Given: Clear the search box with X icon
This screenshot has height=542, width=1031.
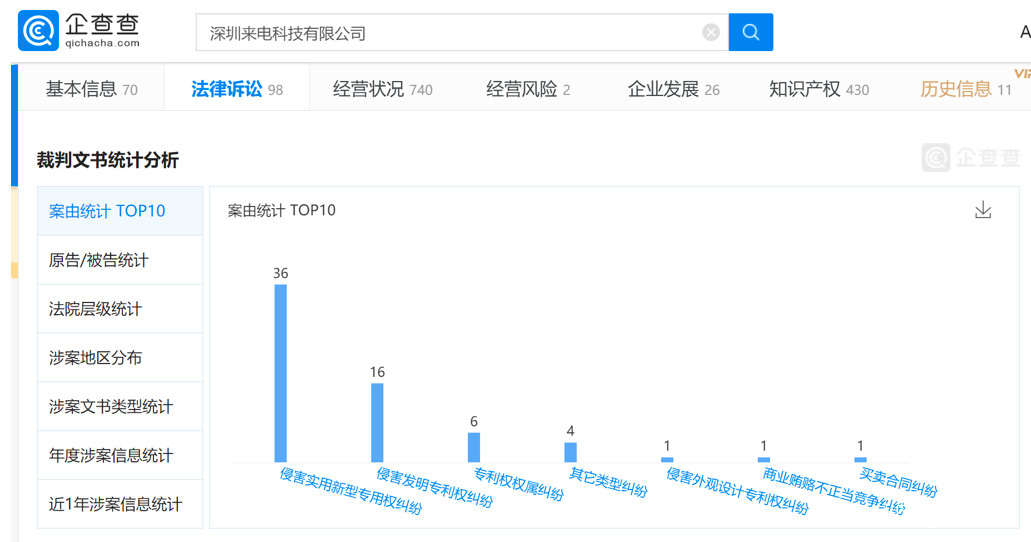Looking at the screenshot, I should 711,32.
